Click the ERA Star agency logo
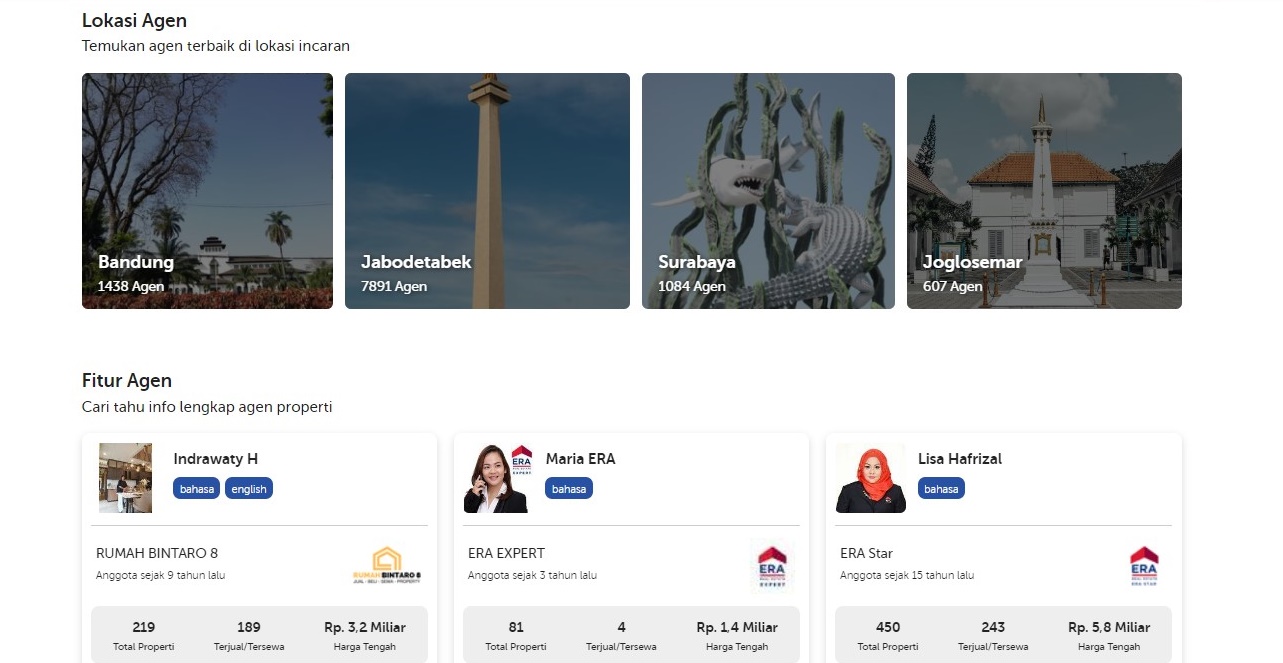The image size is (1283, 663). pyautogui.click(x=1143, y=565)
